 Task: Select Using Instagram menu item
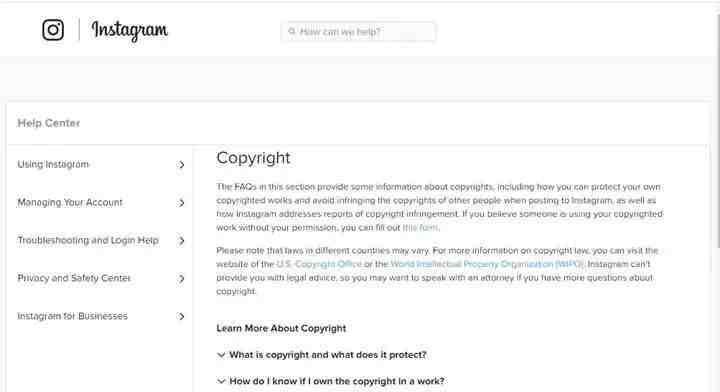coord(53,164)
